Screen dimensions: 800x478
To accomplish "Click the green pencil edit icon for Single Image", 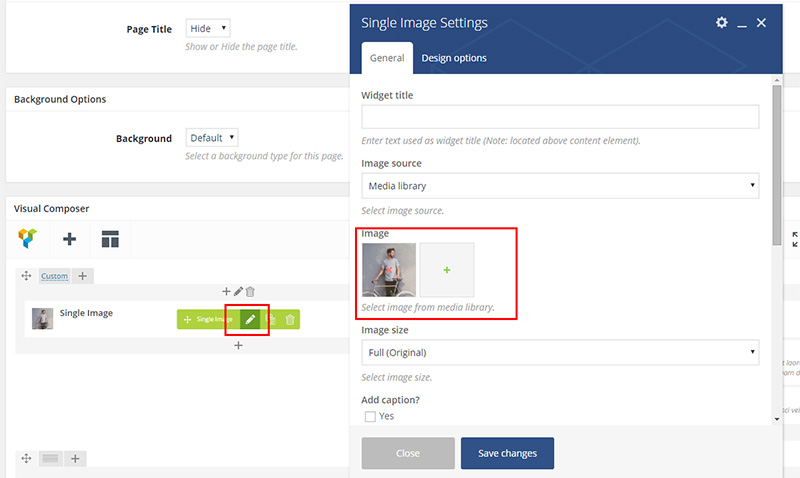I will coord(250,319).
